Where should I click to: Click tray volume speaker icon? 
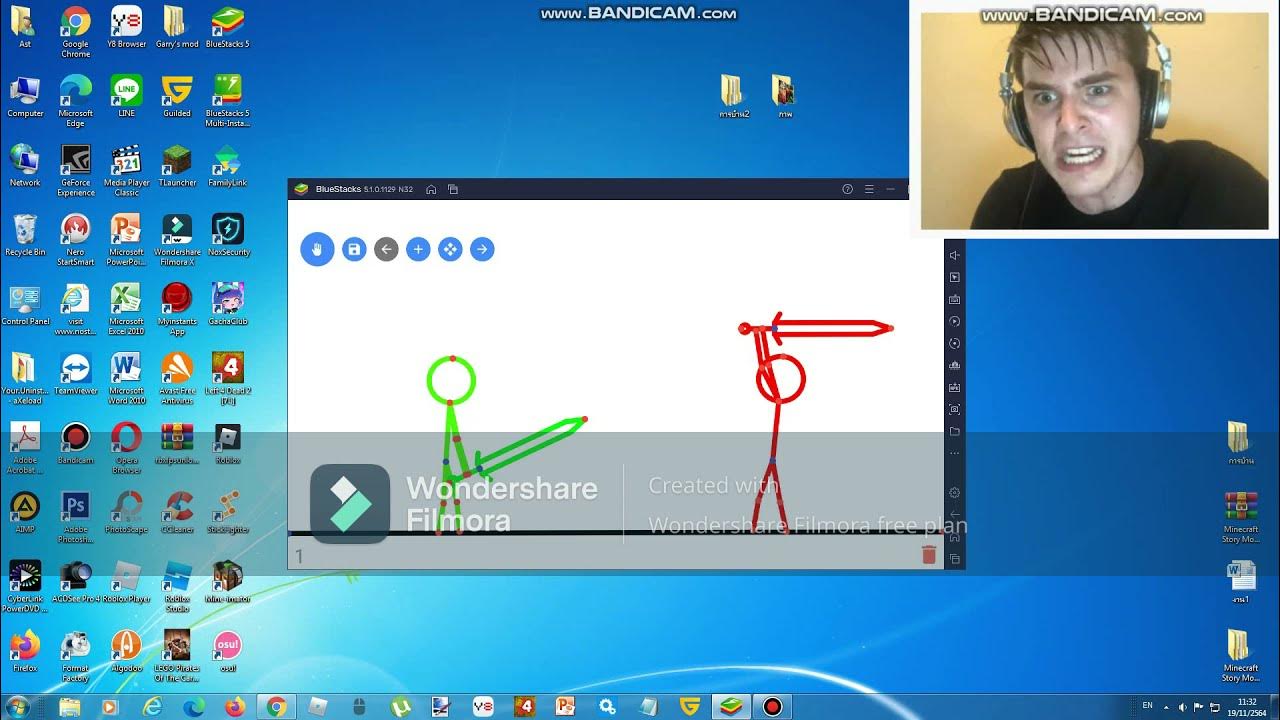click(1183, 707)
